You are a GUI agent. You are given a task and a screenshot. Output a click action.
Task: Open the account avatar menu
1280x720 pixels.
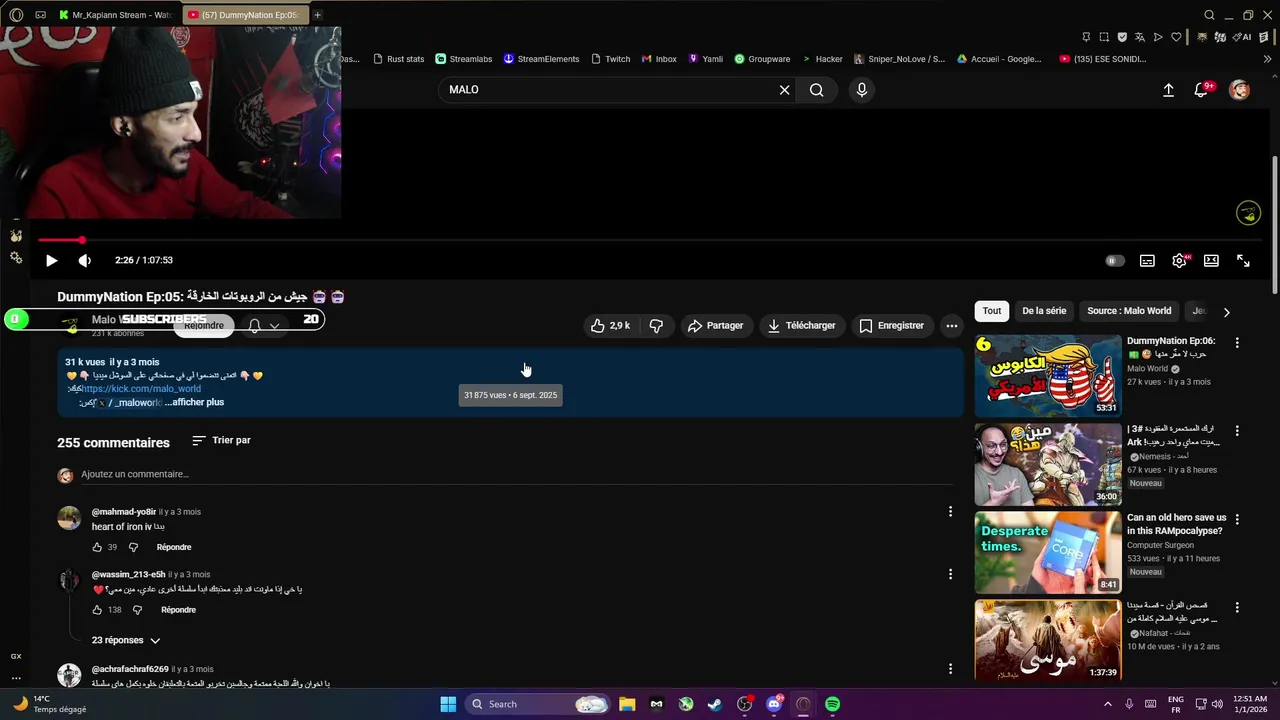[x=1240, y=90]
